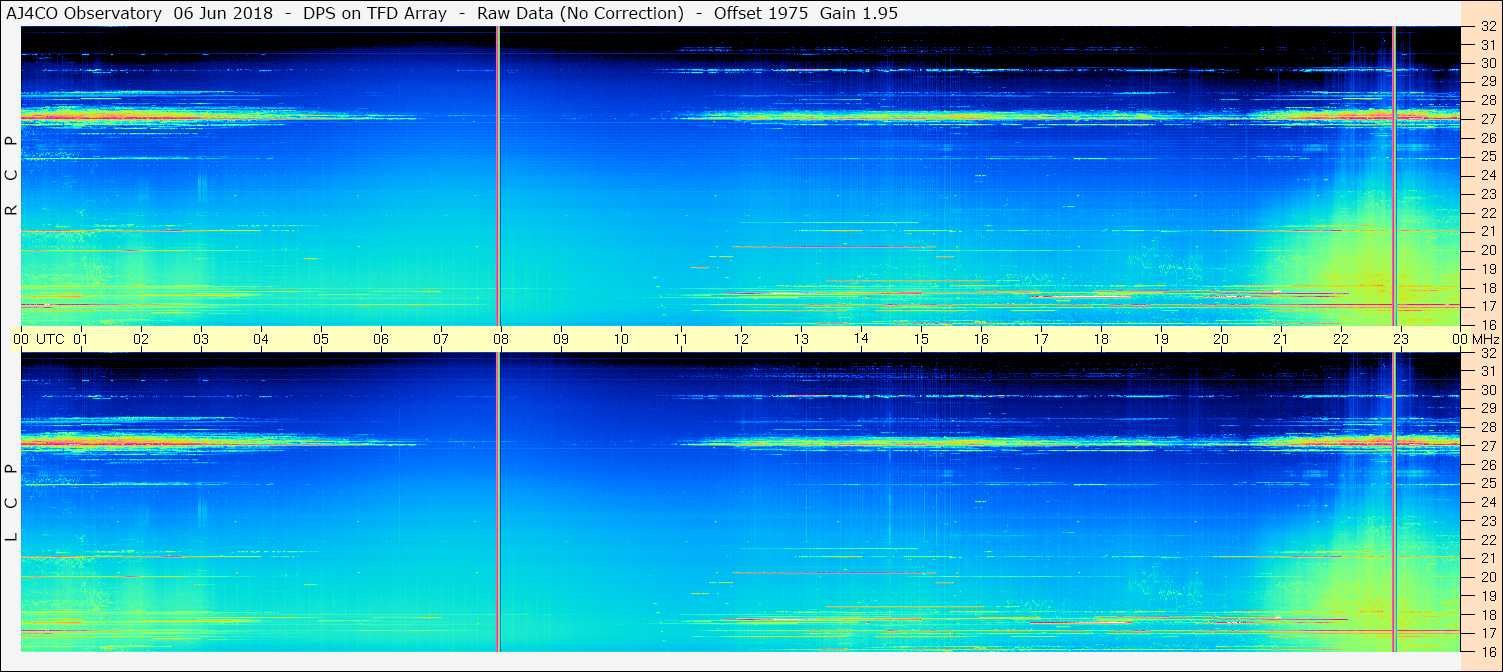Select the 23 MHz tick of the LCP panel
The height and width of the screenshot is (672, 1503).
tap(1487, 520)
